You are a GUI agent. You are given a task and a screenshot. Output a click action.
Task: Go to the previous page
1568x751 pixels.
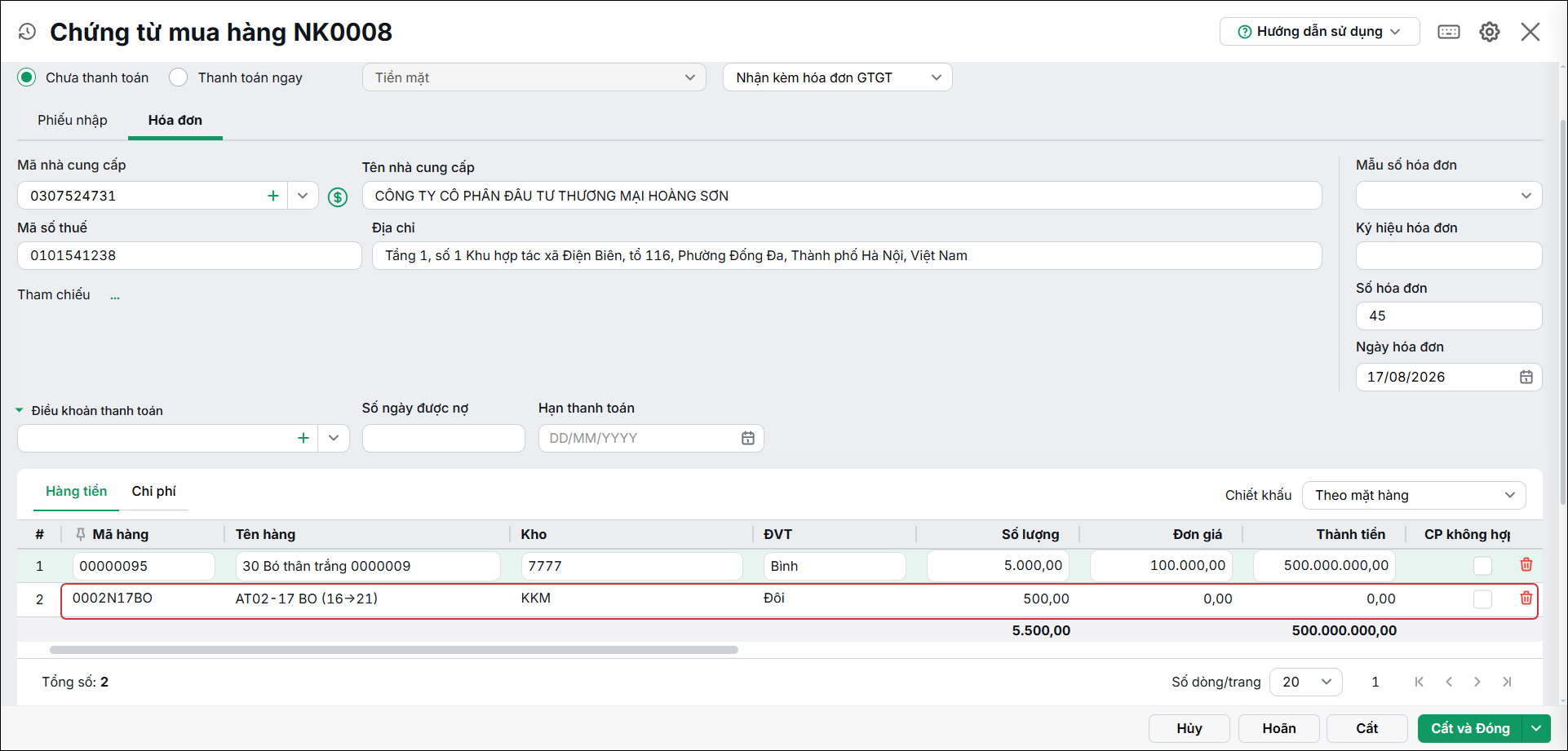[x=1449, y=682]
